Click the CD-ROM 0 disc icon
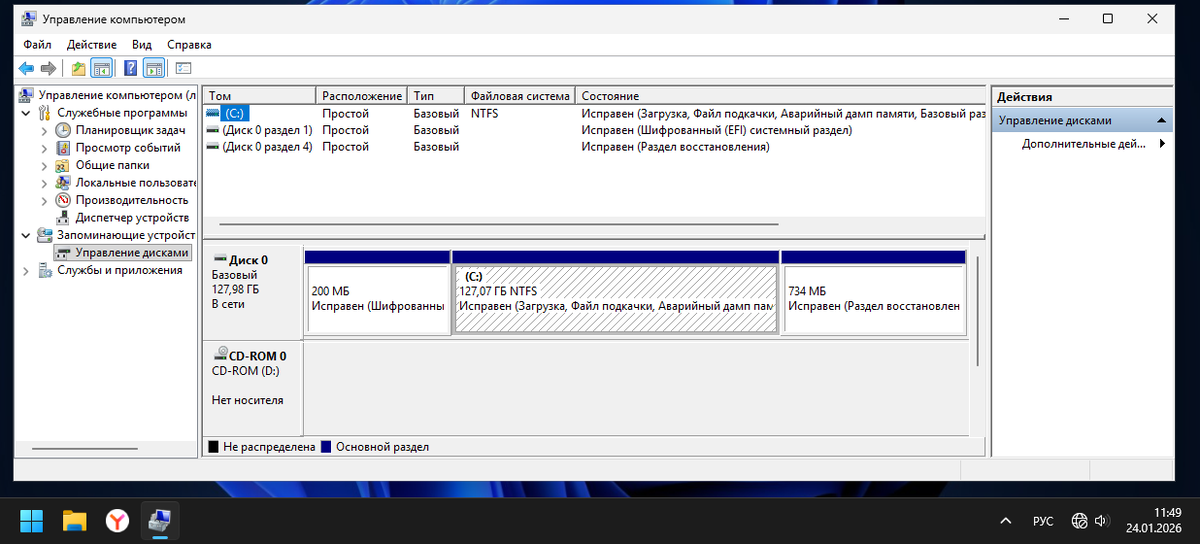1200x544 pixels. click(220, 354)
